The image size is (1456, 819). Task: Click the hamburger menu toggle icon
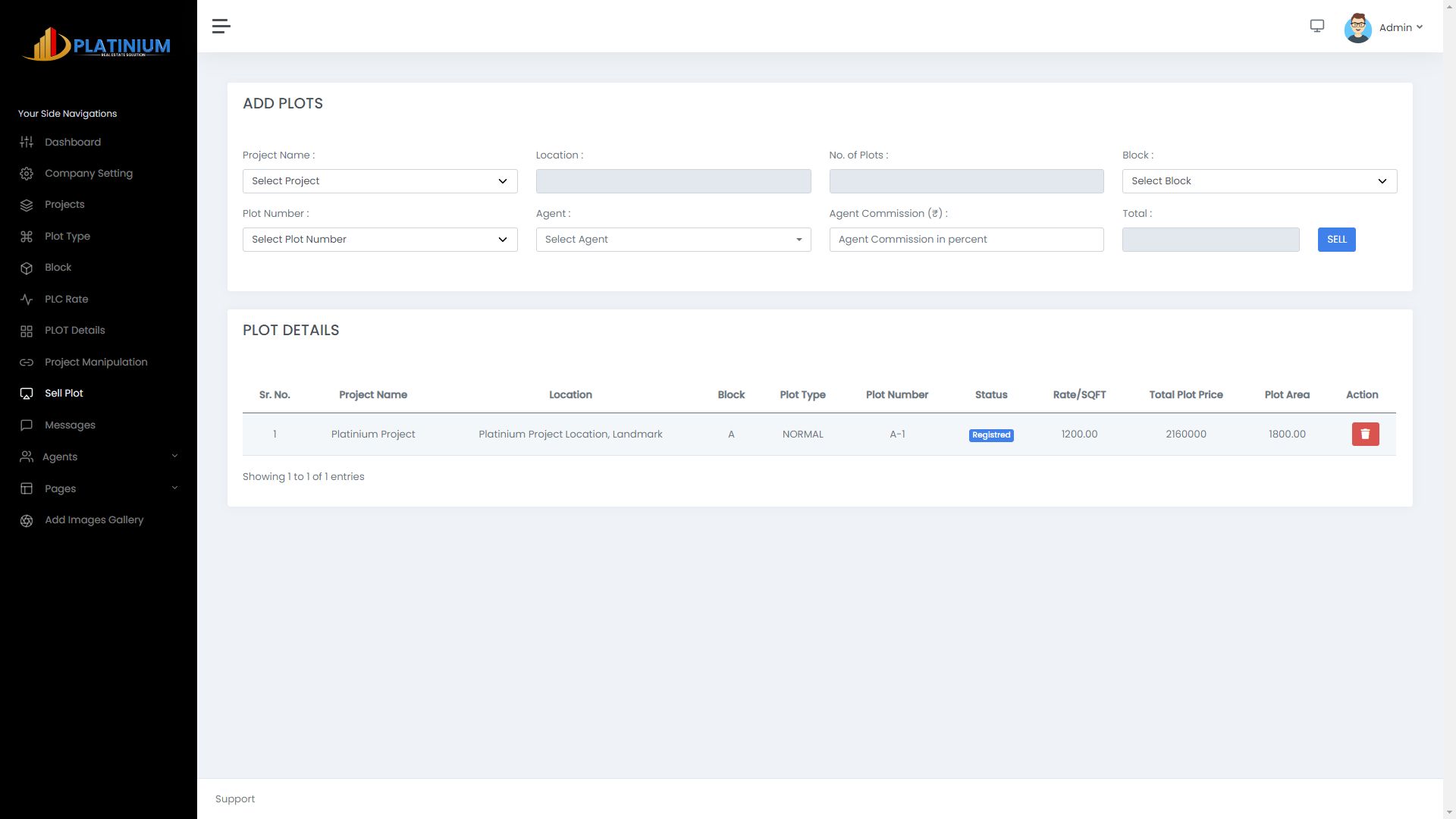(x=221, y=27)
